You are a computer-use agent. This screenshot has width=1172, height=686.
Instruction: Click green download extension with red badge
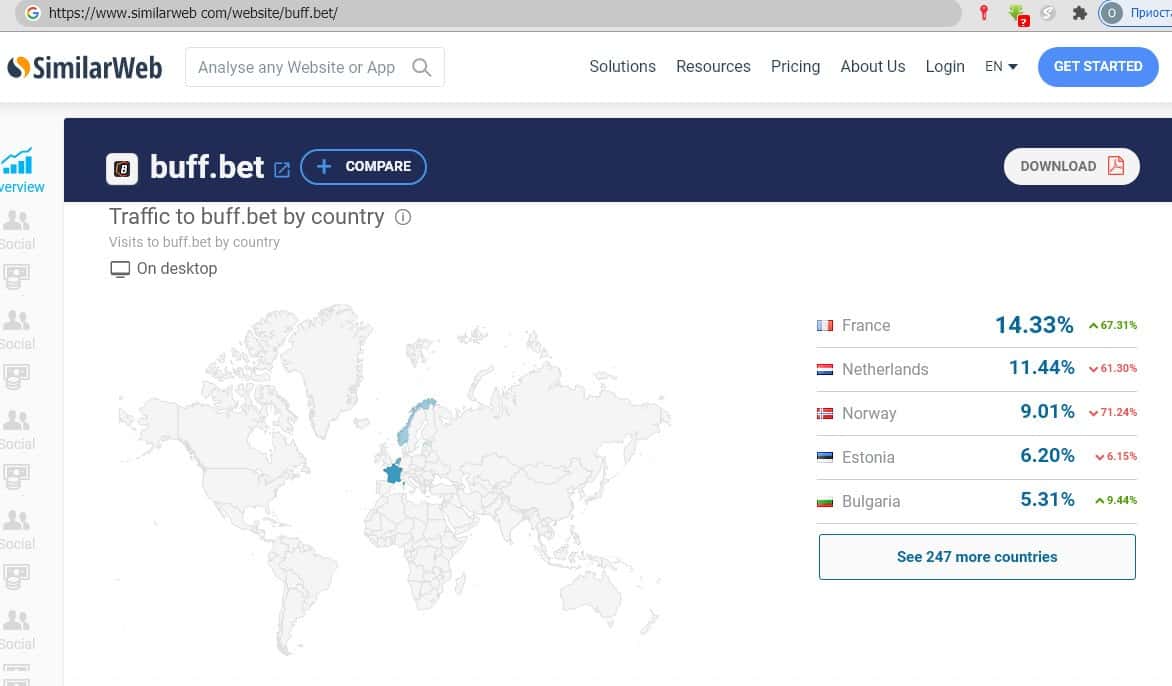coord(1017,14)
